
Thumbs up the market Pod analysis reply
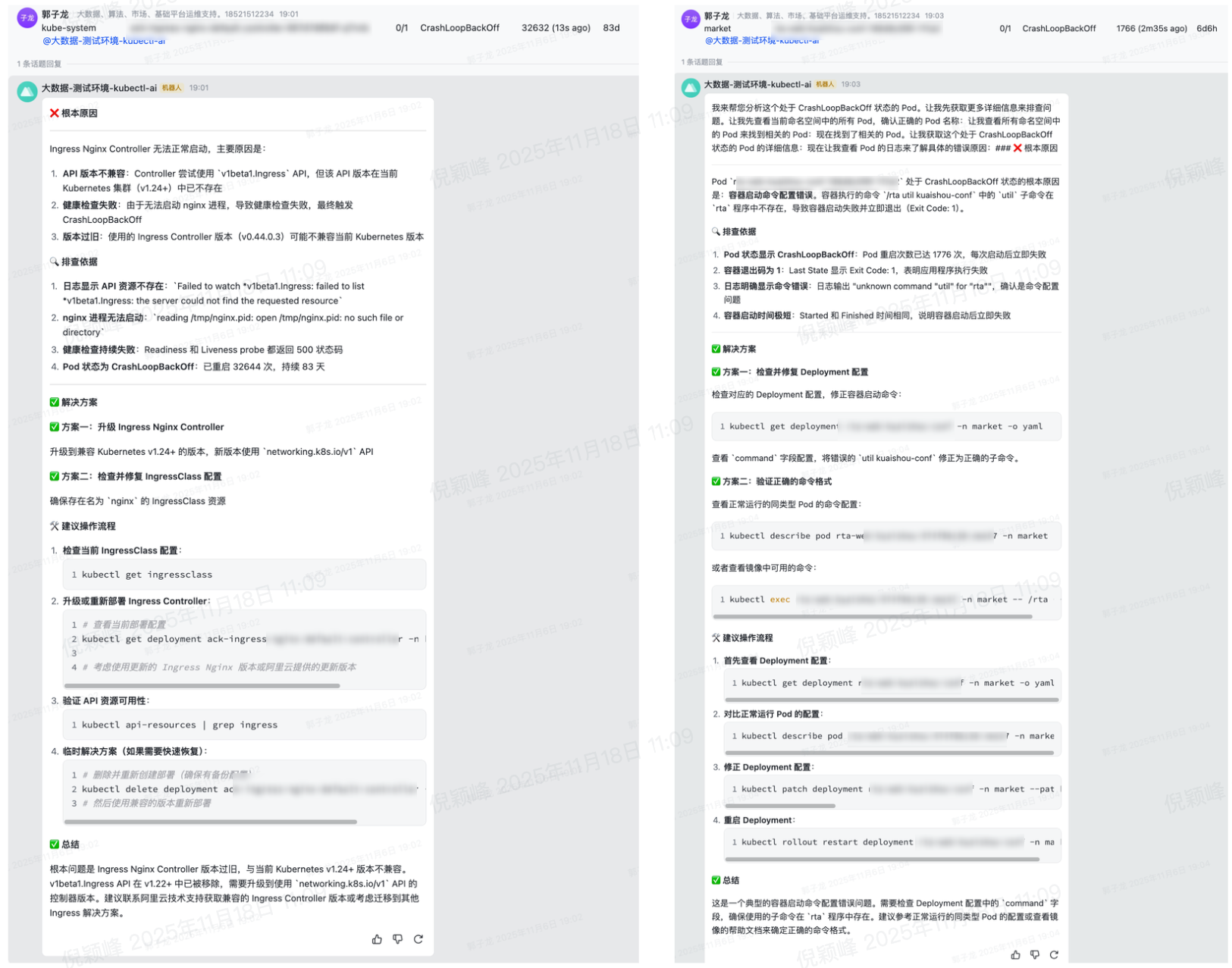pos(1015,955)
